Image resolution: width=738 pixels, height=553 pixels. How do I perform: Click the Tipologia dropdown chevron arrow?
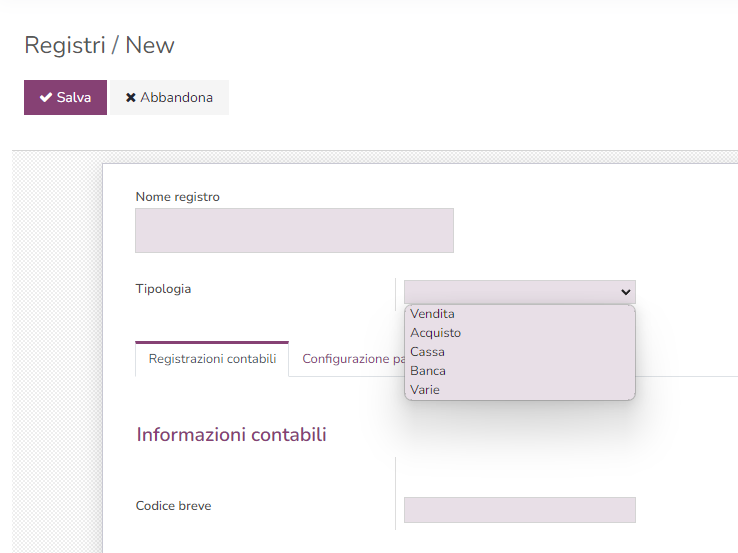tap(626, 292)
